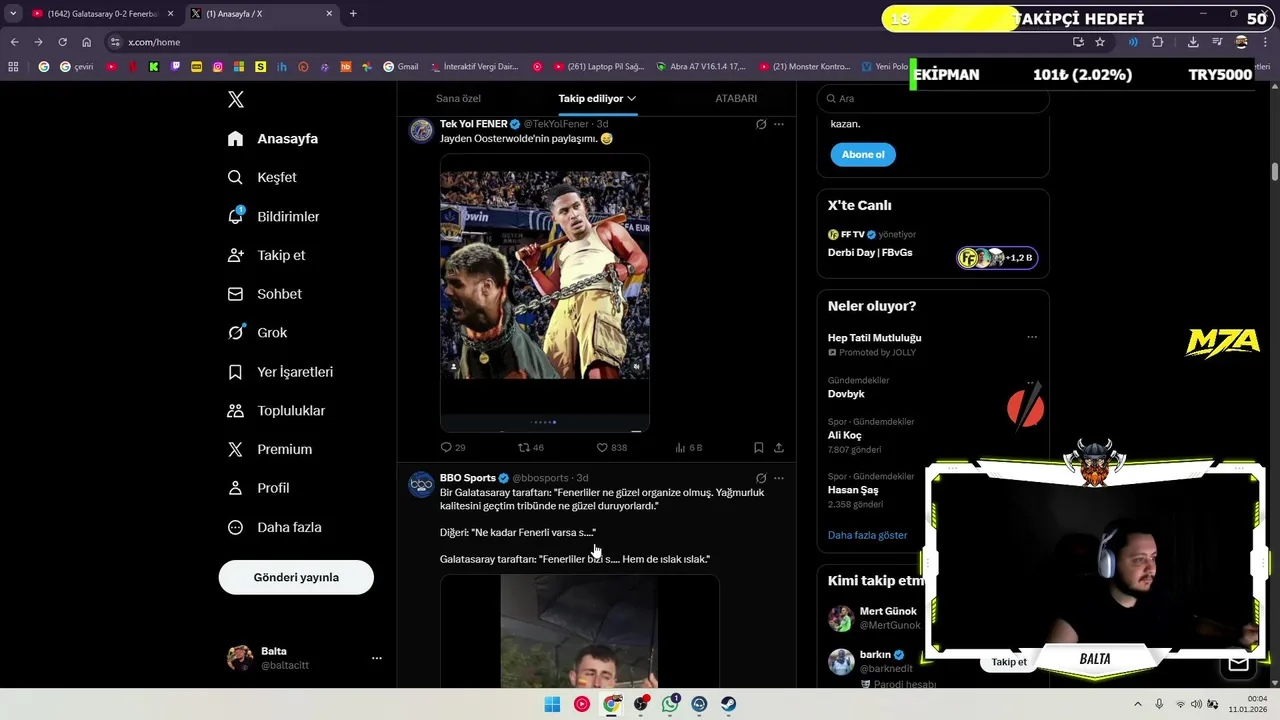
Task: Go to Takip et in sidebar
Action: coord(266,255)
